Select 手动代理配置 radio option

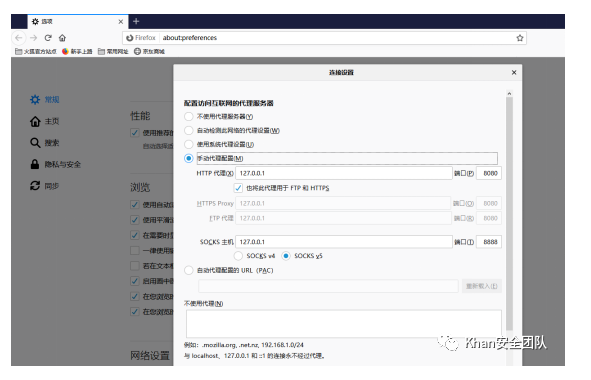click(188, 158)
